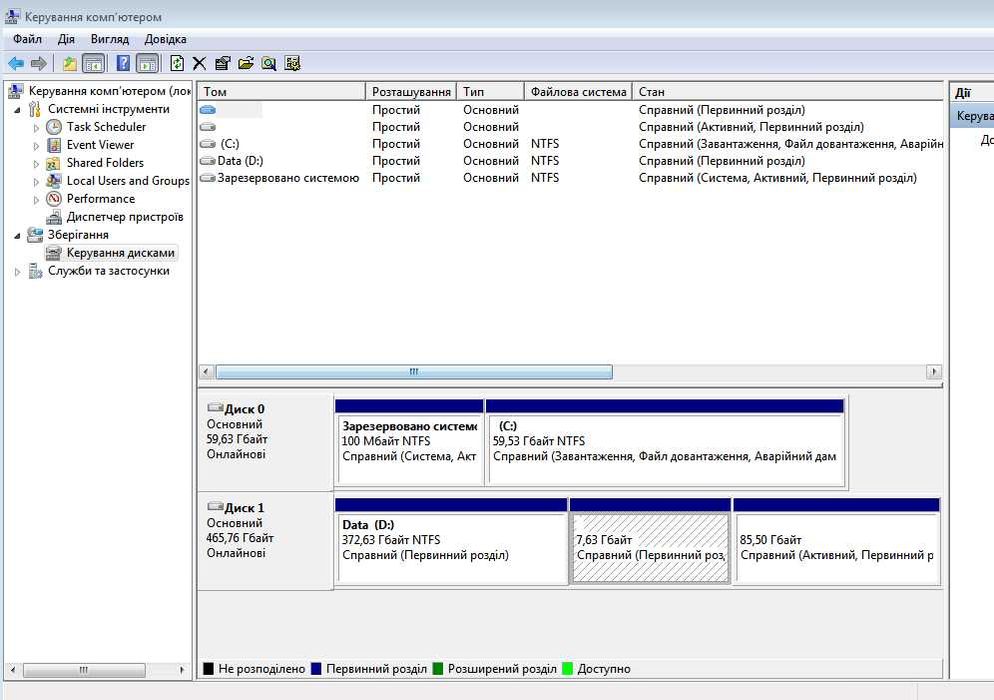Image resolution: width=994 pixels, height=700 pixels.
Task: Click the Forward arrow in the toolbar
Action: (x=39, y=63)
